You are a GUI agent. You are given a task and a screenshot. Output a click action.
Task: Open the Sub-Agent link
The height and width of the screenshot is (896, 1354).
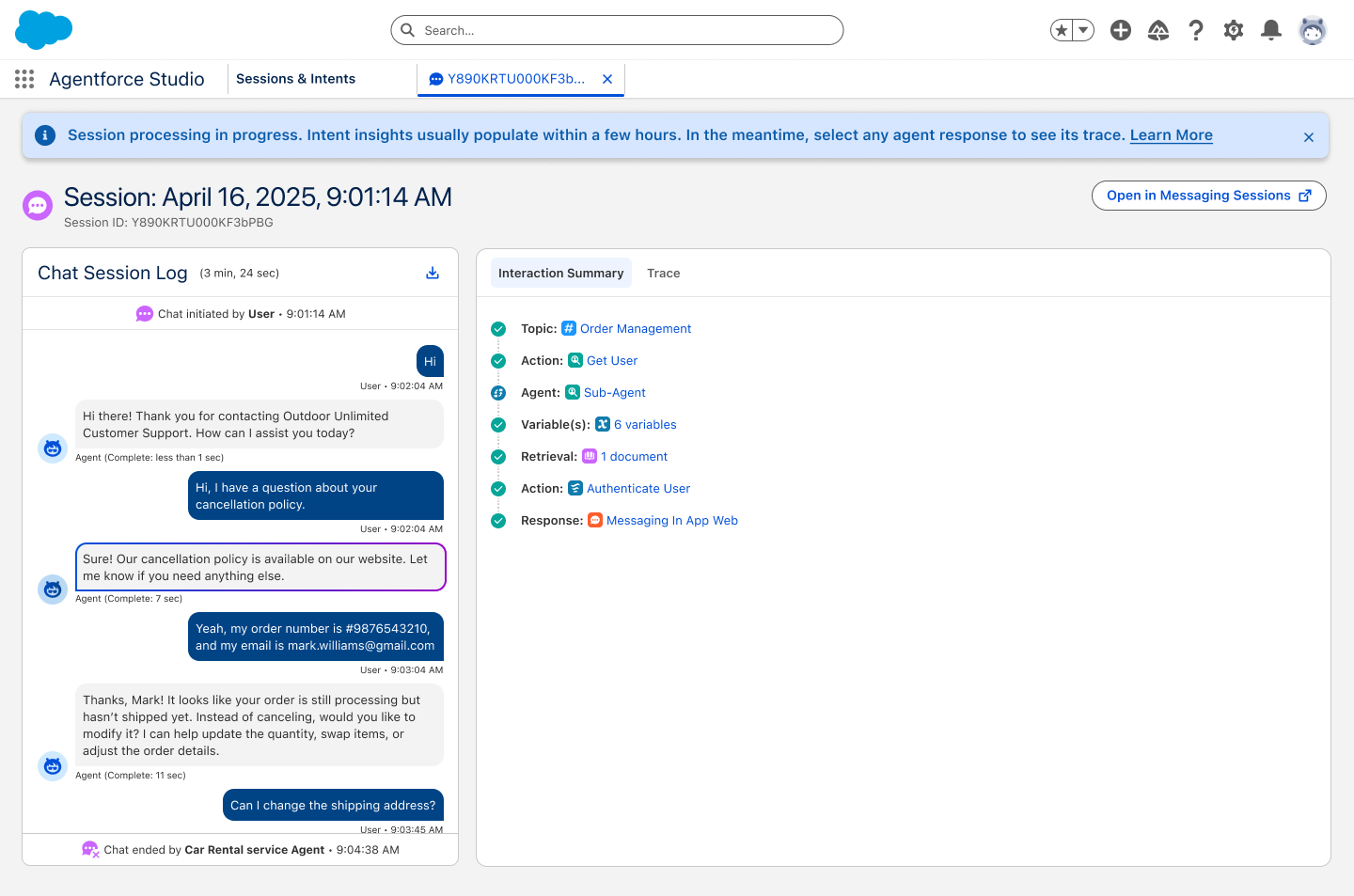click(615, 393)
